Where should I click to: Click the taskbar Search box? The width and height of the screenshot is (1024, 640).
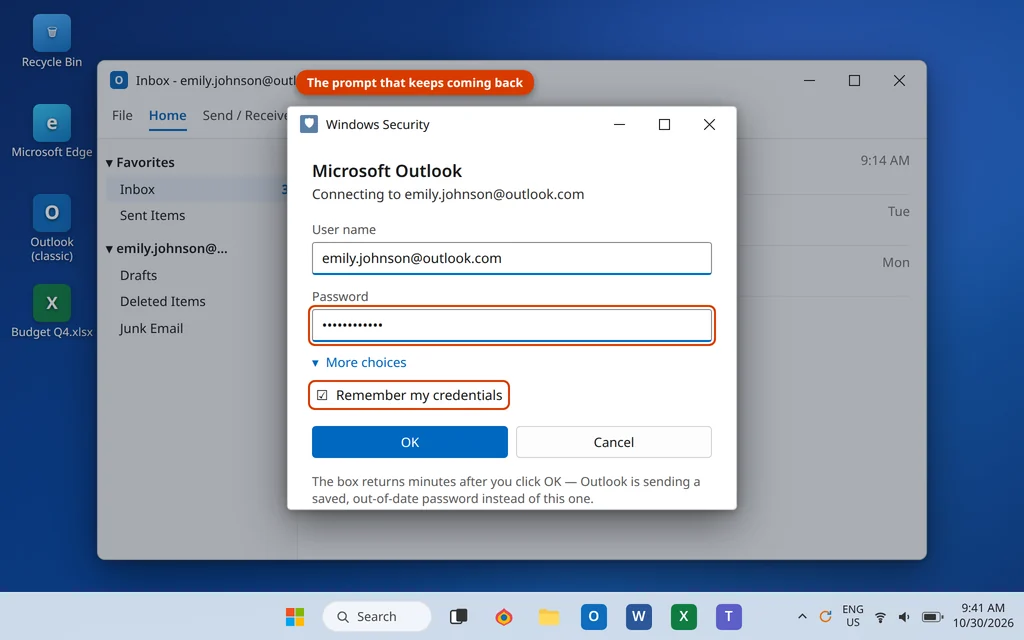(x=377, y=616)
